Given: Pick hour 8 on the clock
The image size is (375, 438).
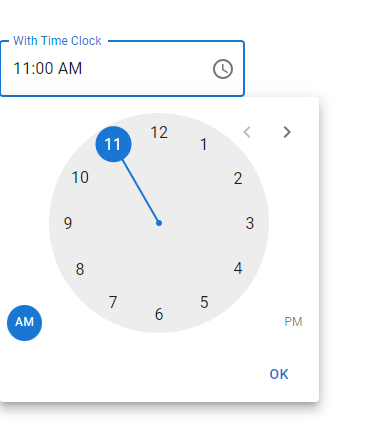Looking at the screenshot, I should tap(80, 269).
